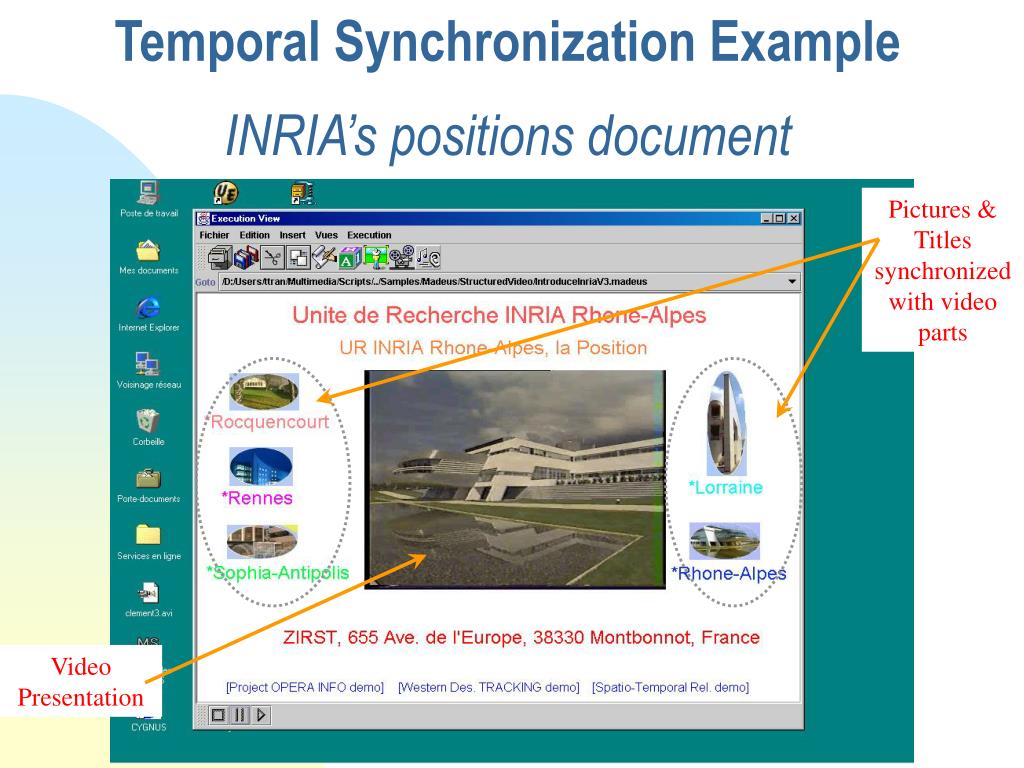Select the clement3.avi file icon
This screenshot has width=1024, height=768.
pos(148,599)
